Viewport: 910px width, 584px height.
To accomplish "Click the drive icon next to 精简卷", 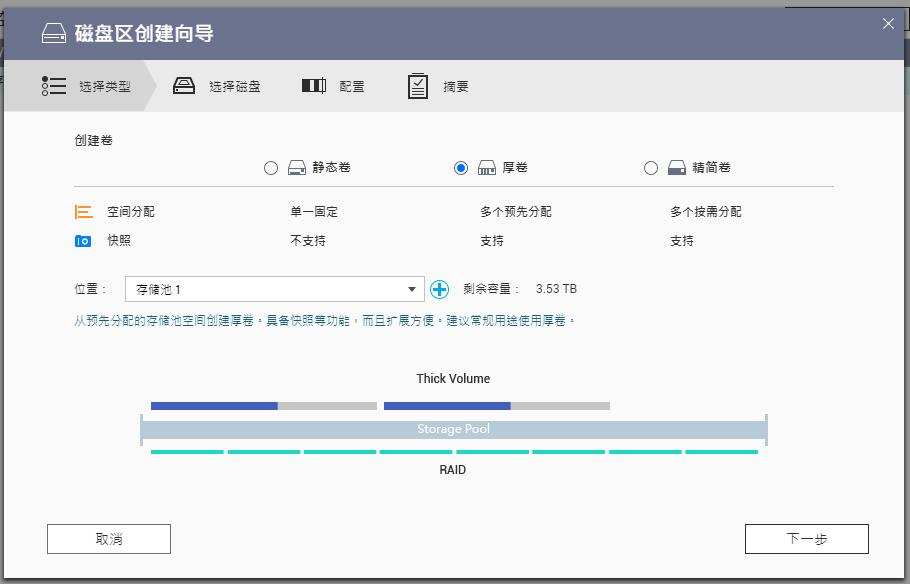I will 675,167.
